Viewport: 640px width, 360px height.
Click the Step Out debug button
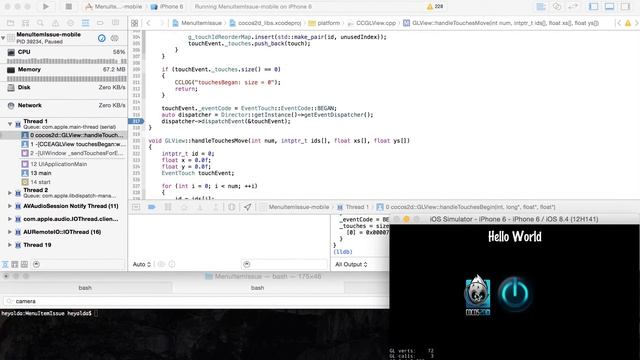point(216,207)
